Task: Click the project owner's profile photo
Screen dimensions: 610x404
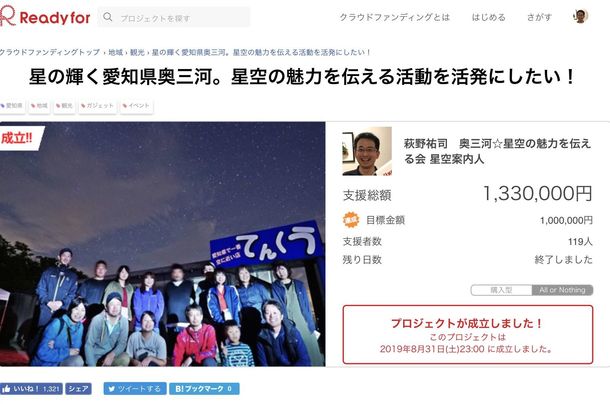Action: 367,151
